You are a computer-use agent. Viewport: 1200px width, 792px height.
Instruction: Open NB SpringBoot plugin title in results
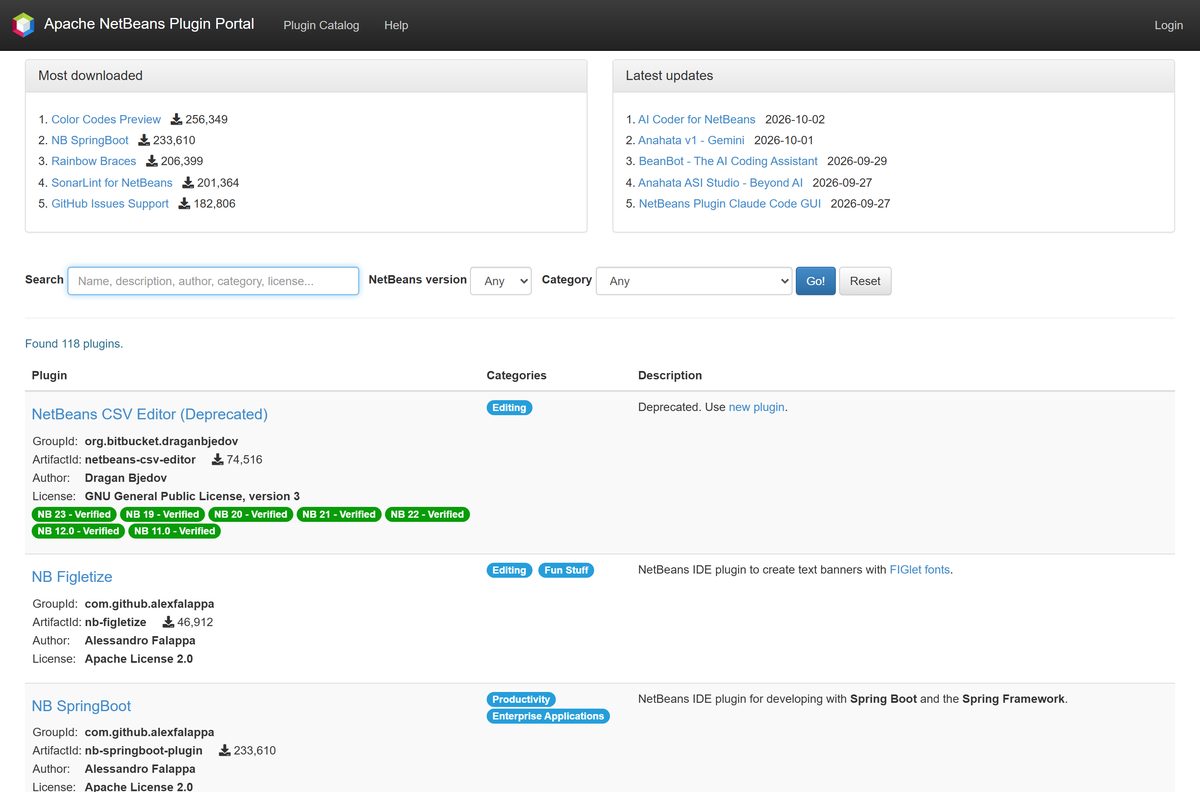pos(81,706)
